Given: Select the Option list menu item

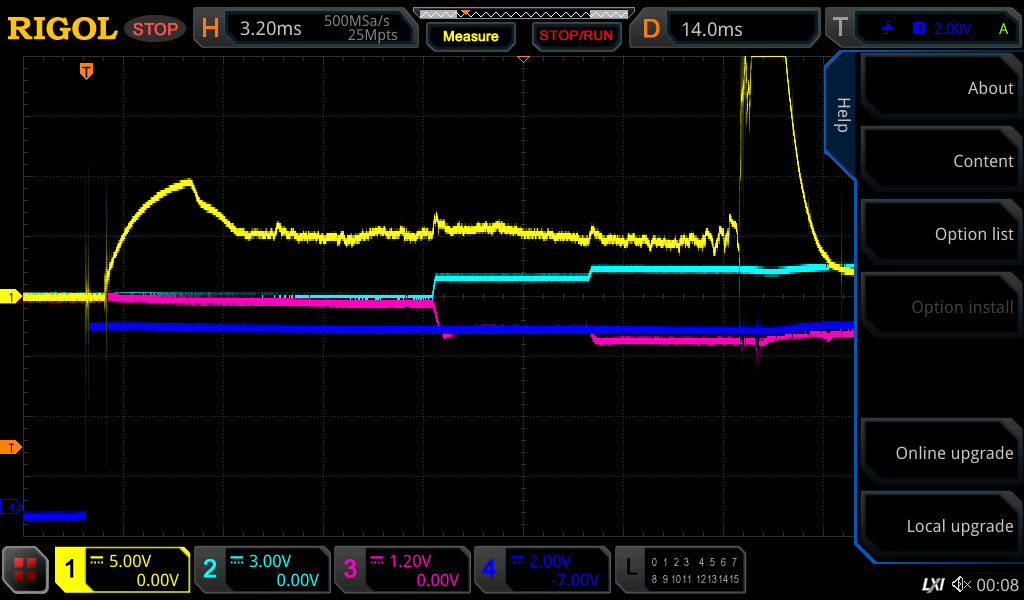Looking at the screenshot, I should tap(940, 234).
